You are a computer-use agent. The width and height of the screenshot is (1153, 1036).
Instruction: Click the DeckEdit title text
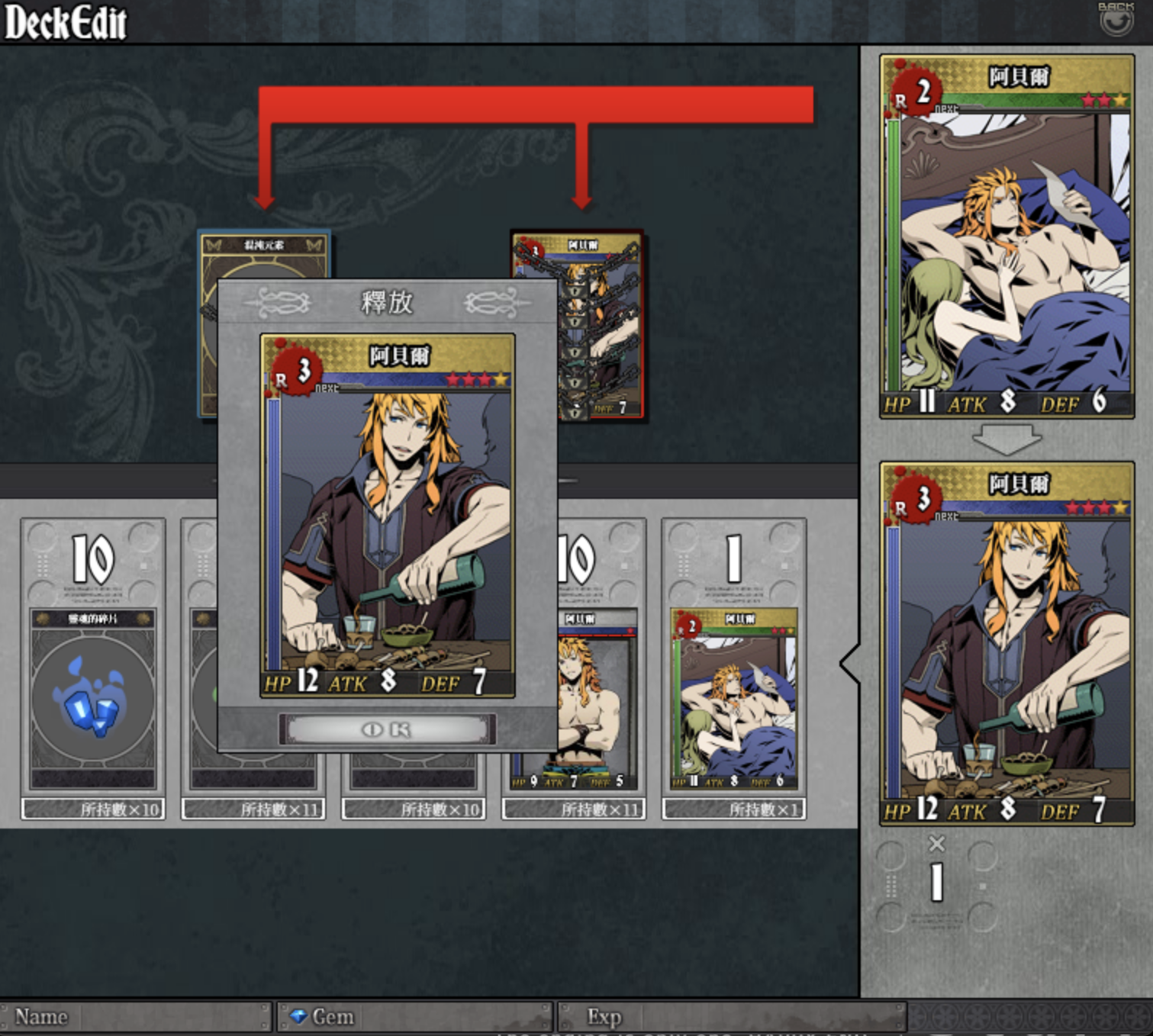66,21
